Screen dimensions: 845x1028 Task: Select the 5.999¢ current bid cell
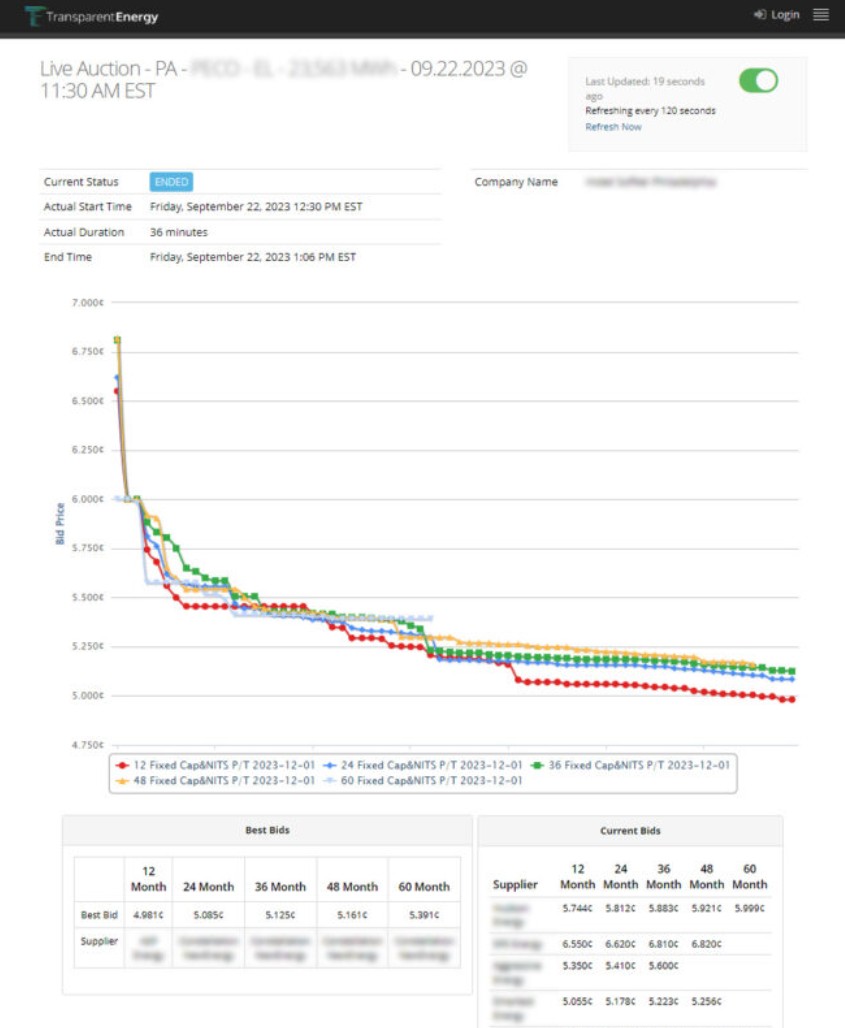[749, 908]
